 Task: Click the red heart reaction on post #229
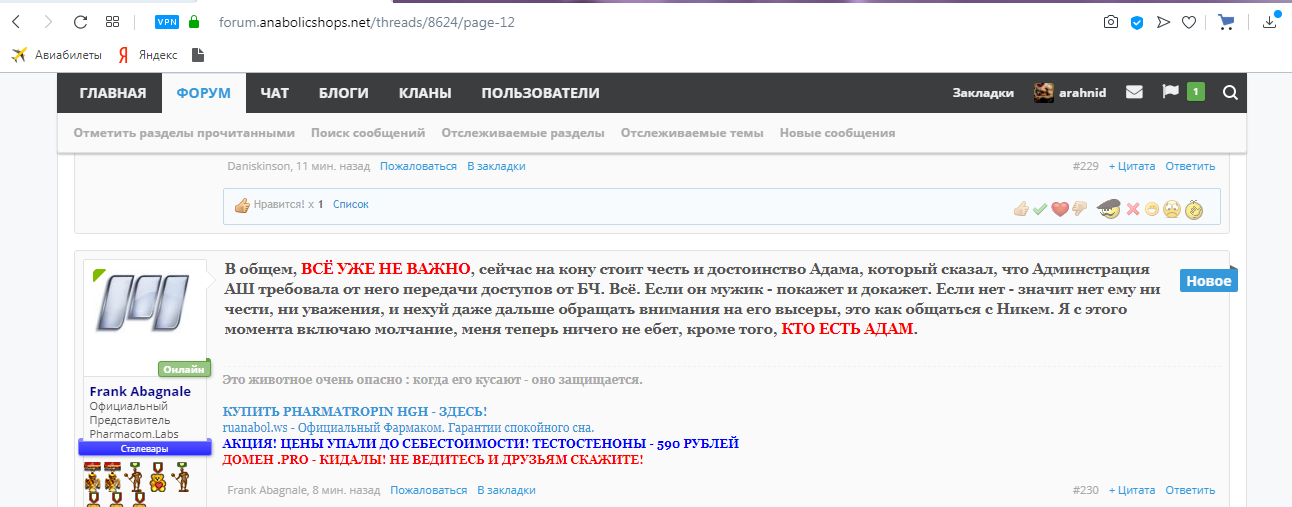click(1059, 209)
